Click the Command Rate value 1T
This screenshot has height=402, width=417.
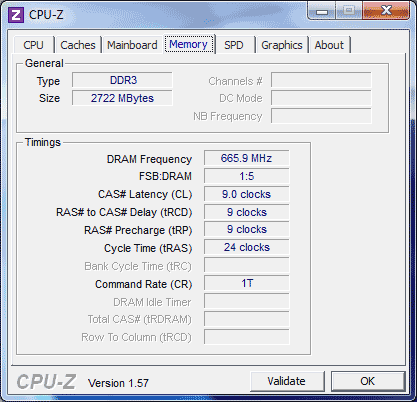[247, 283]
